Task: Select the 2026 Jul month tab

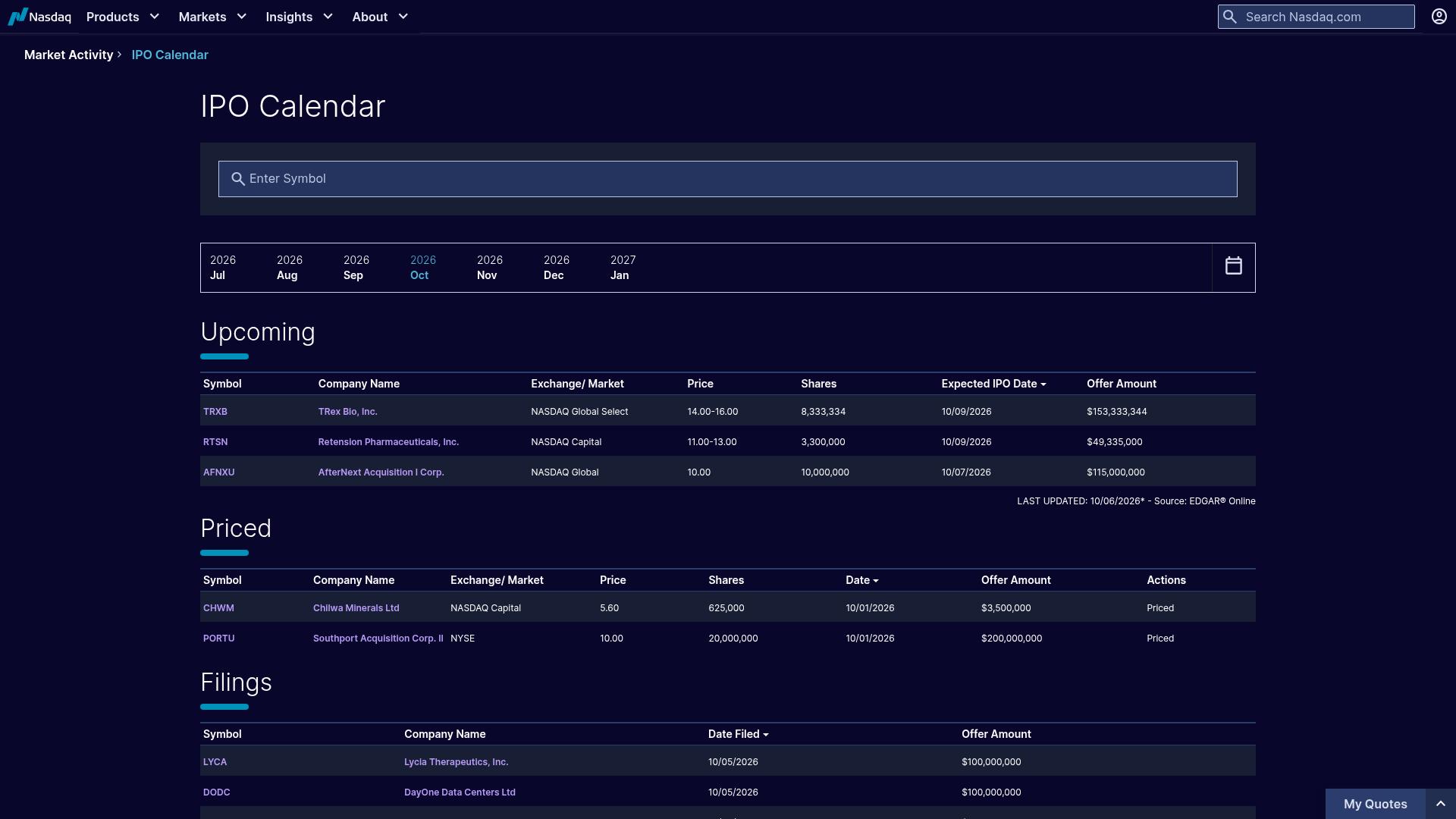Action: 223,268
